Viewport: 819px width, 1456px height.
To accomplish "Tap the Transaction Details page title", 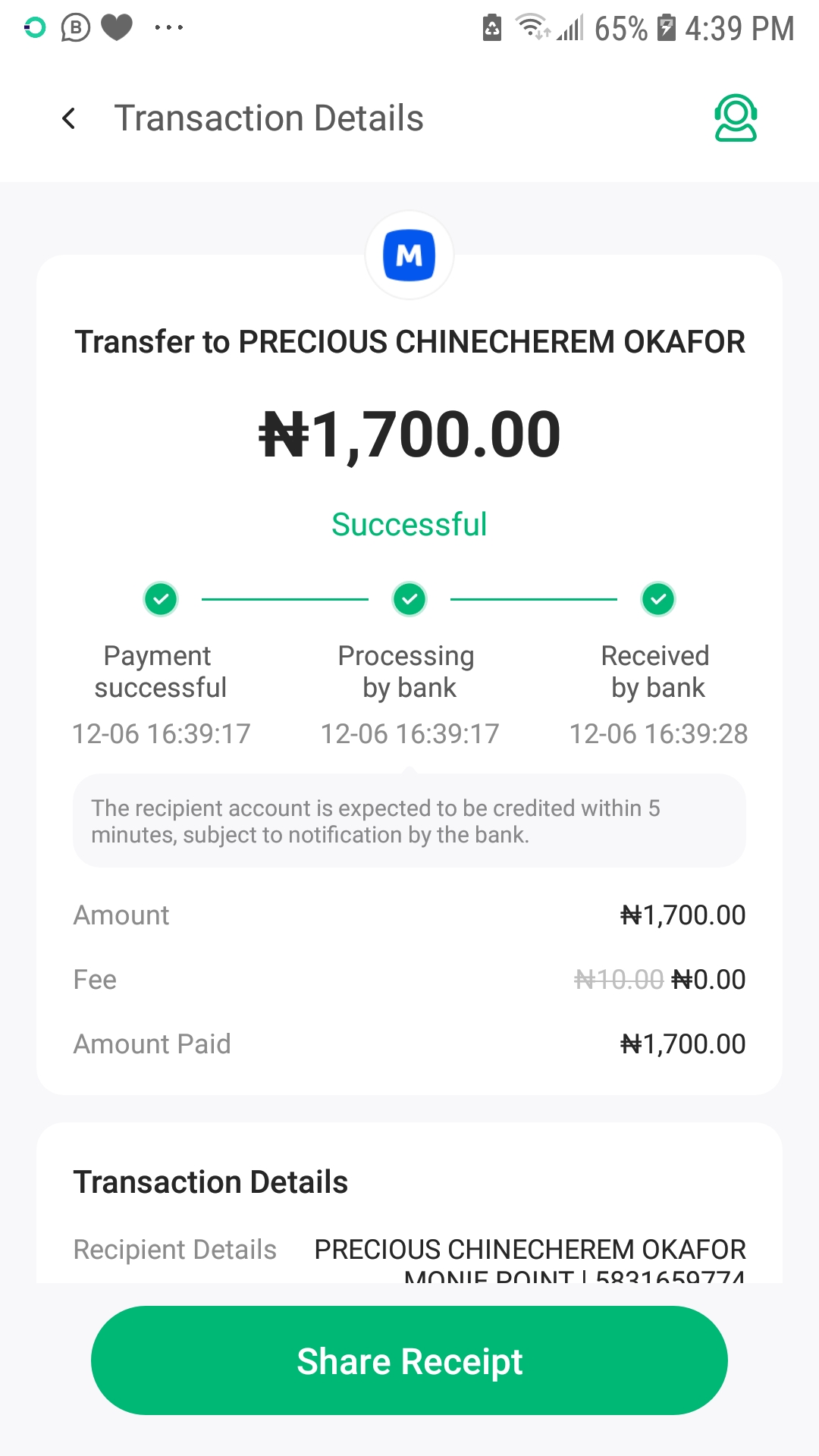I will [268, 118].
